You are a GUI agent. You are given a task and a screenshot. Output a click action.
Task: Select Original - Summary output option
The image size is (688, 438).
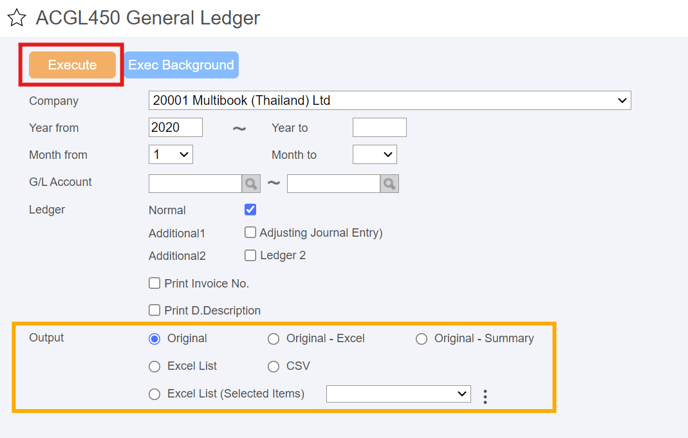click(x=421, y=339)
